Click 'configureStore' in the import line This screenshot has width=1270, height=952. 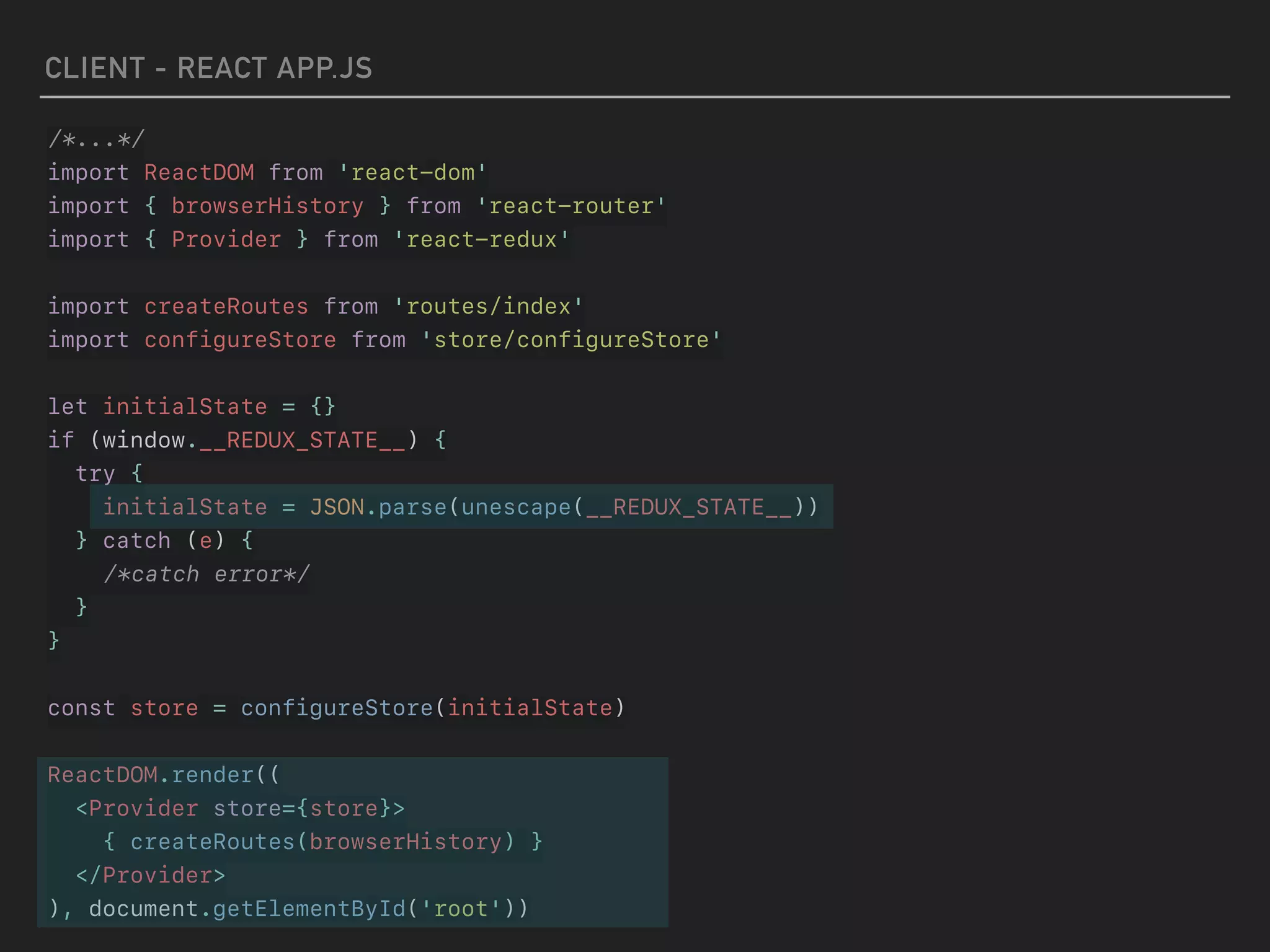click(x=240, y=340)
